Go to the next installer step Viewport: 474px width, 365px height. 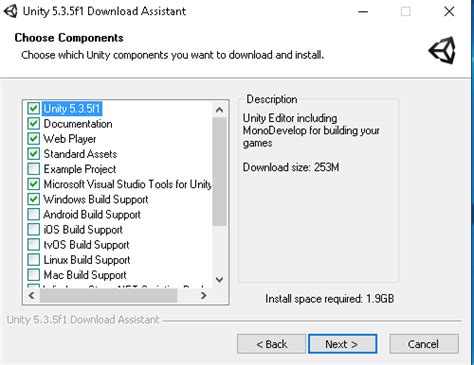click(342, 344)
